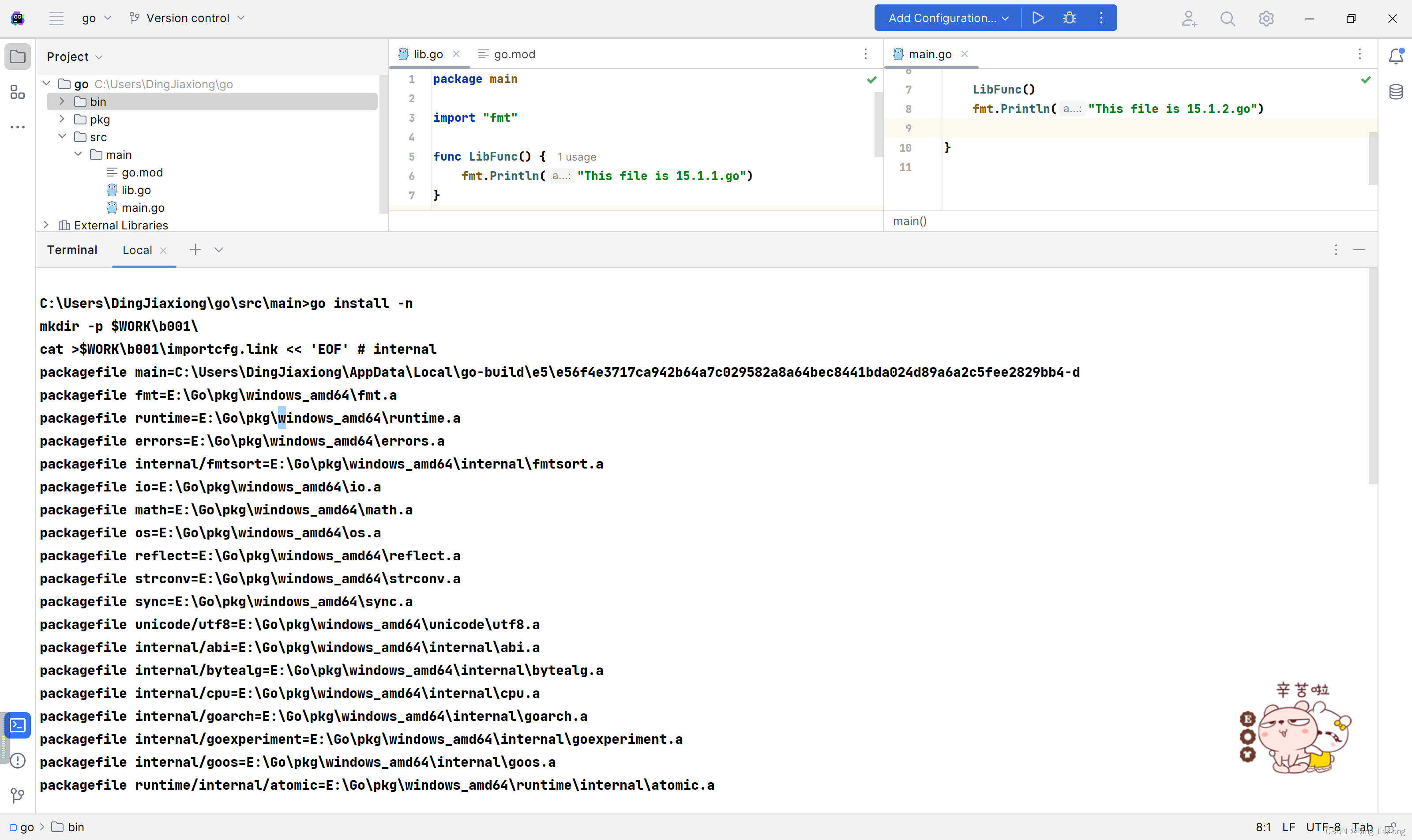Toggle the Project folder panel button
This screenshot has width=1412, height=840.
[18, 56]
